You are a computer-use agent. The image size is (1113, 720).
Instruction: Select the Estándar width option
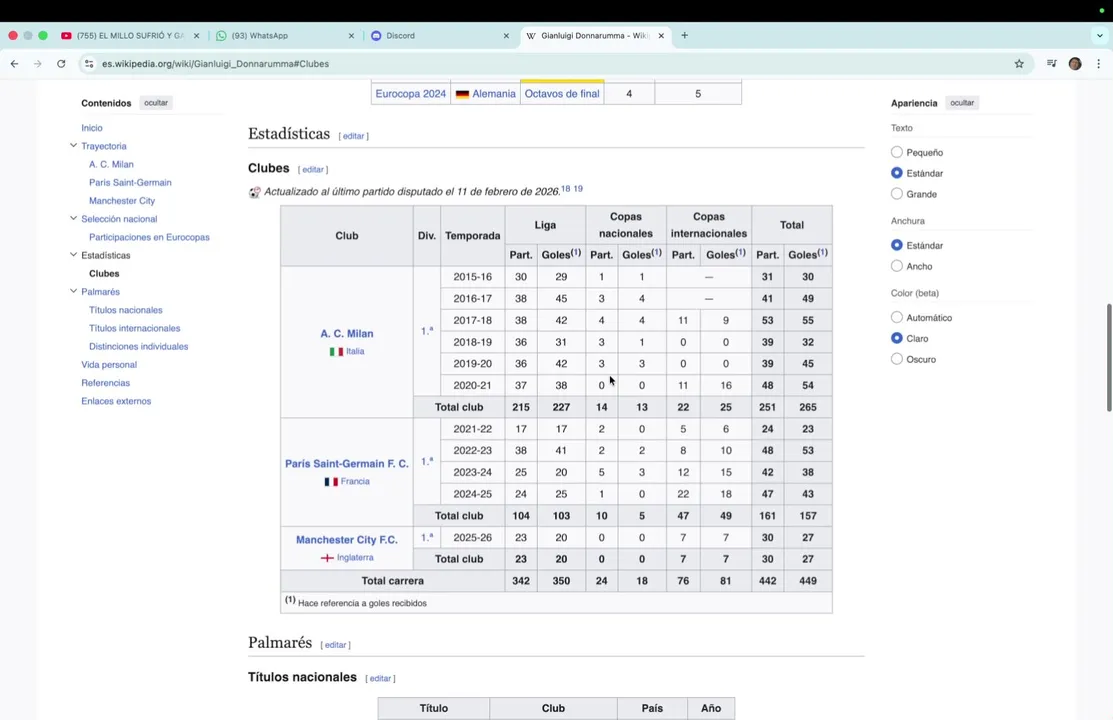click(x=897, y=245)
